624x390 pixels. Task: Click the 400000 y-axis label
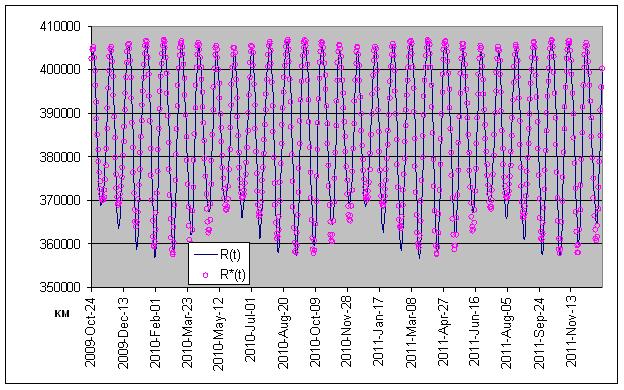point(60,70)
